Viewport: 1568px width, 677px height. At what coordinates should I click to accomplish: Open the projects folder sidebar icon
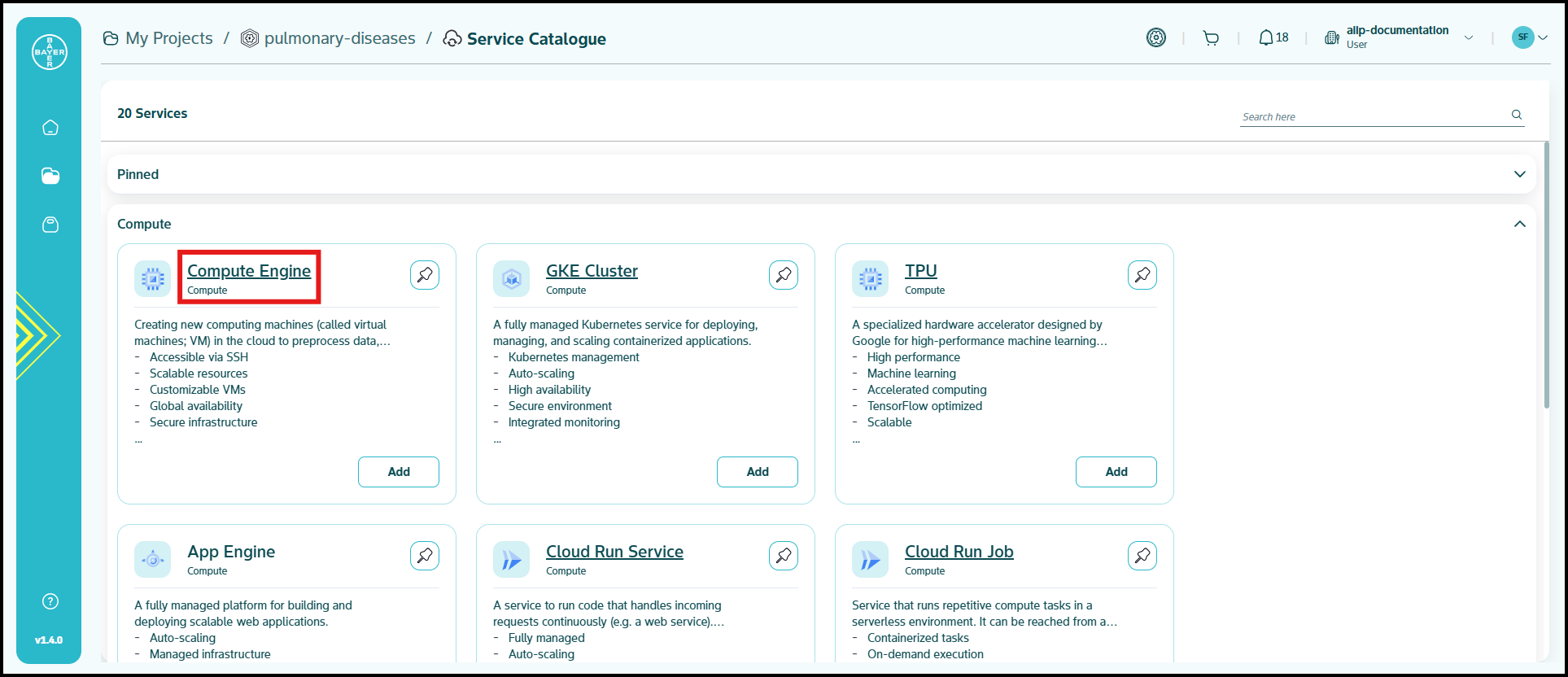coord(50,176)
